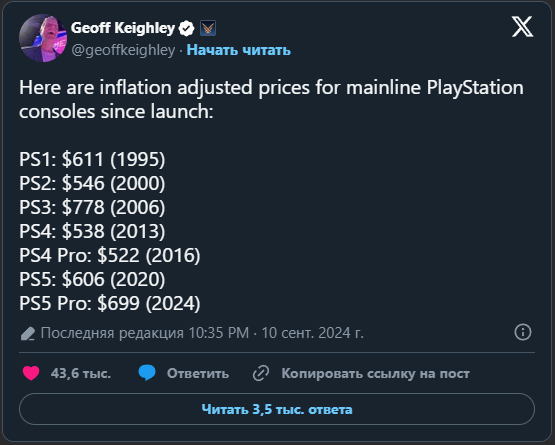The image size is (555, 445).
Task: Open the @geoffkeighley handle link
Action: tap(123, 50)
